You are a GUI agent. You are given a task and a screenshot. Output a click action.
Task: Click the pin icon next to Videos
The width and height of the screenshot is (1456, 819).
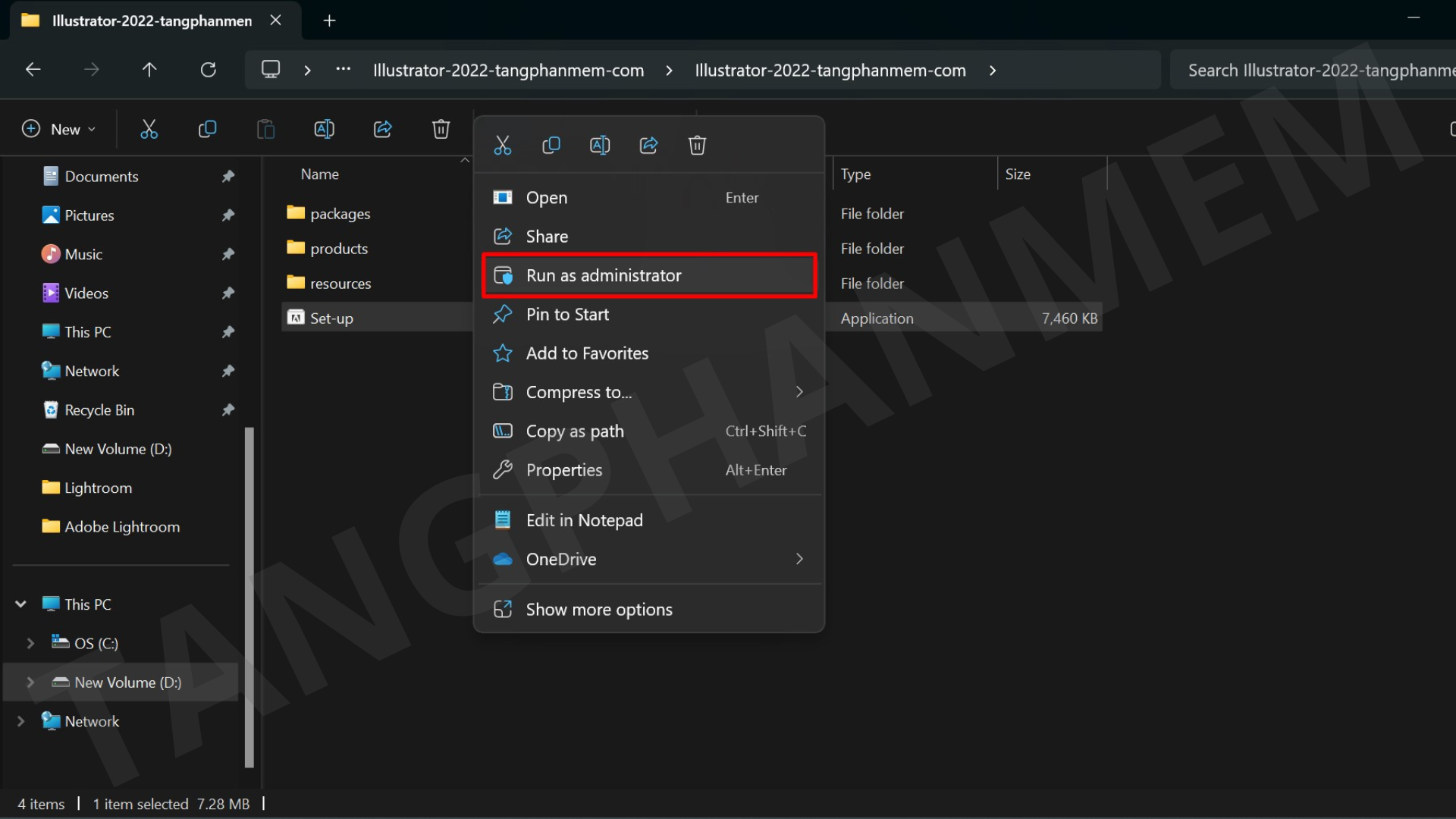coord(227,293)
